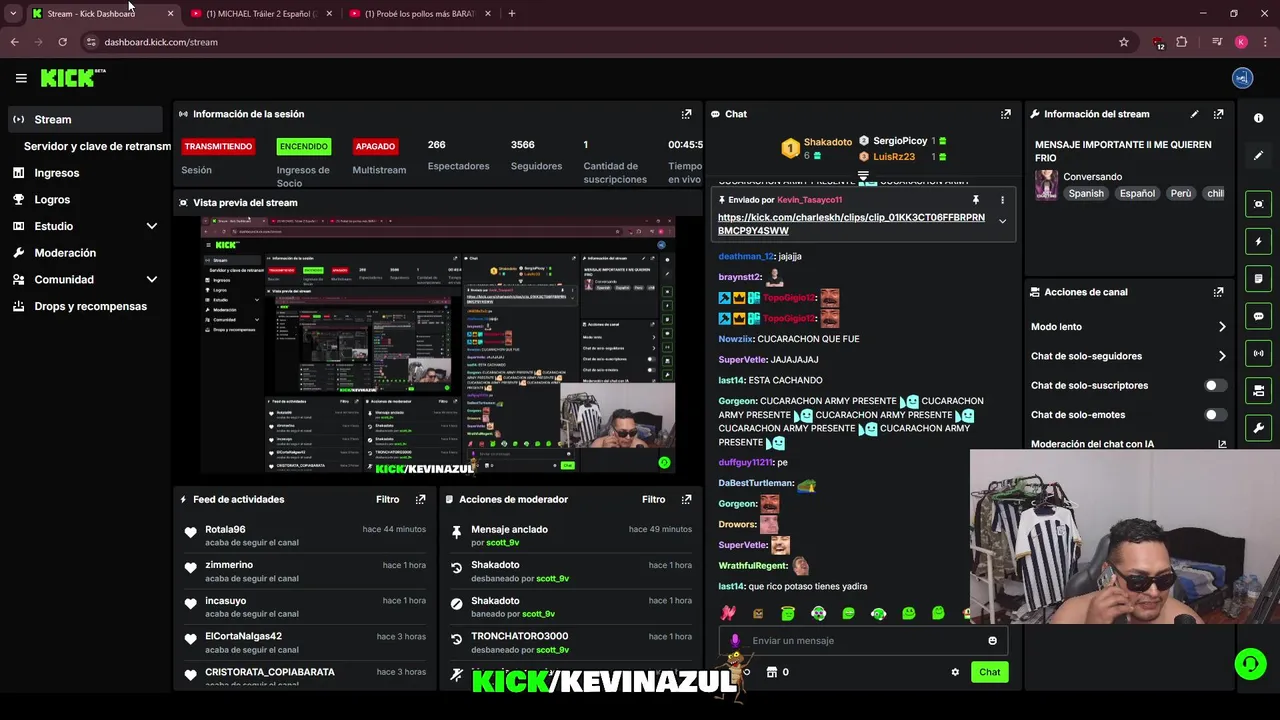The height and width of the screenshot is (720, 1280).
Task: Click the shop icon below message box
Action: tap(771, 672)
